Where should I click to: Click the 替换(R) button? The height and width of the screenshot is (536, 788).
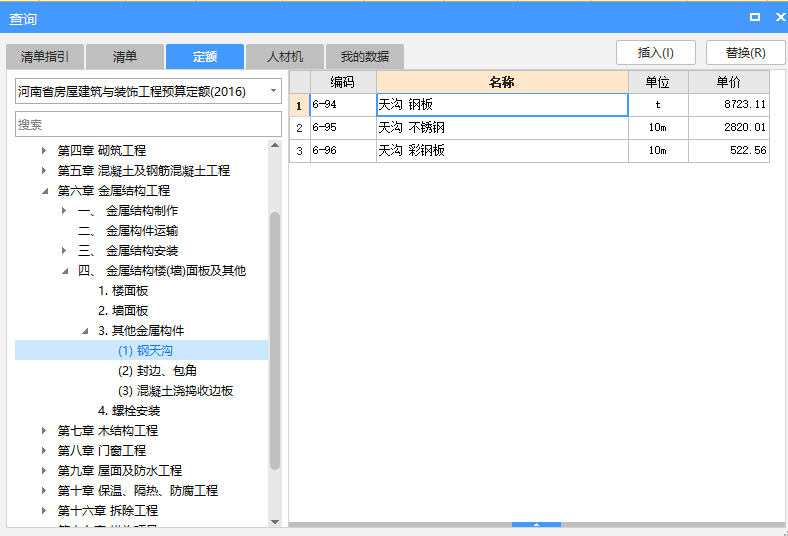pyautogui.click(x=745, y=53)
